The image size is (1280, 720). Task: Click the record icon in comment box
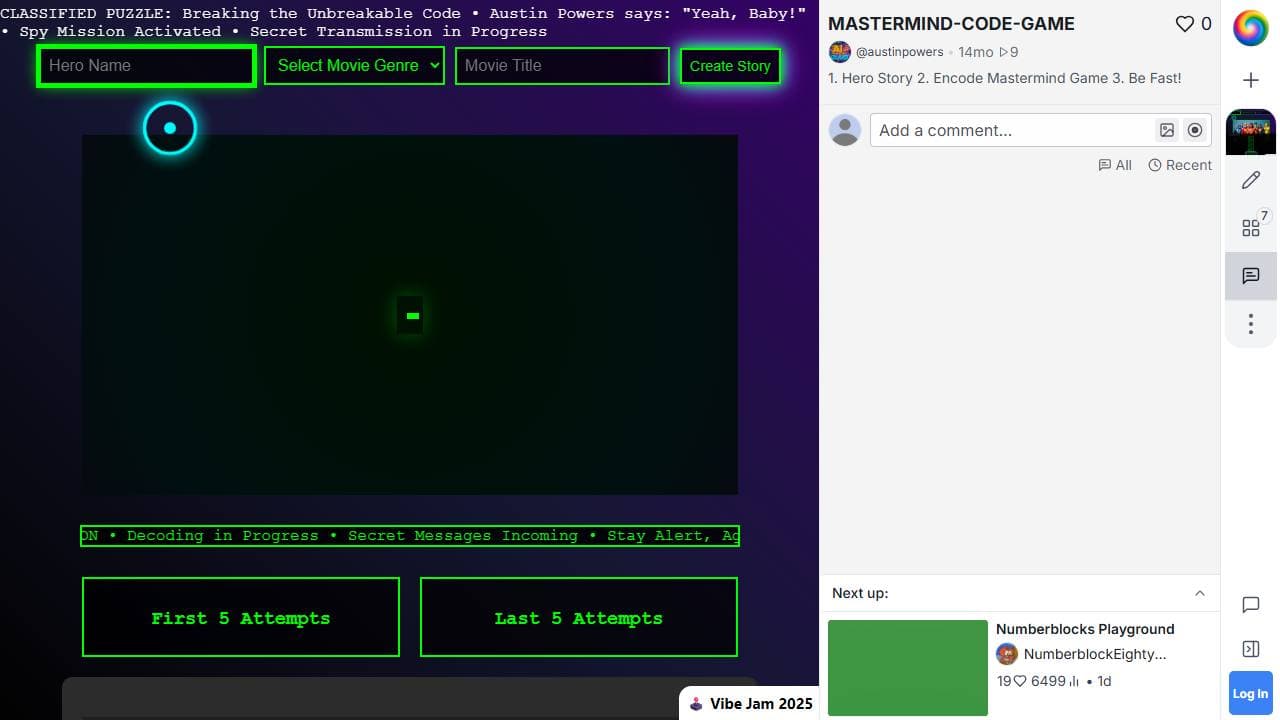1195,130
